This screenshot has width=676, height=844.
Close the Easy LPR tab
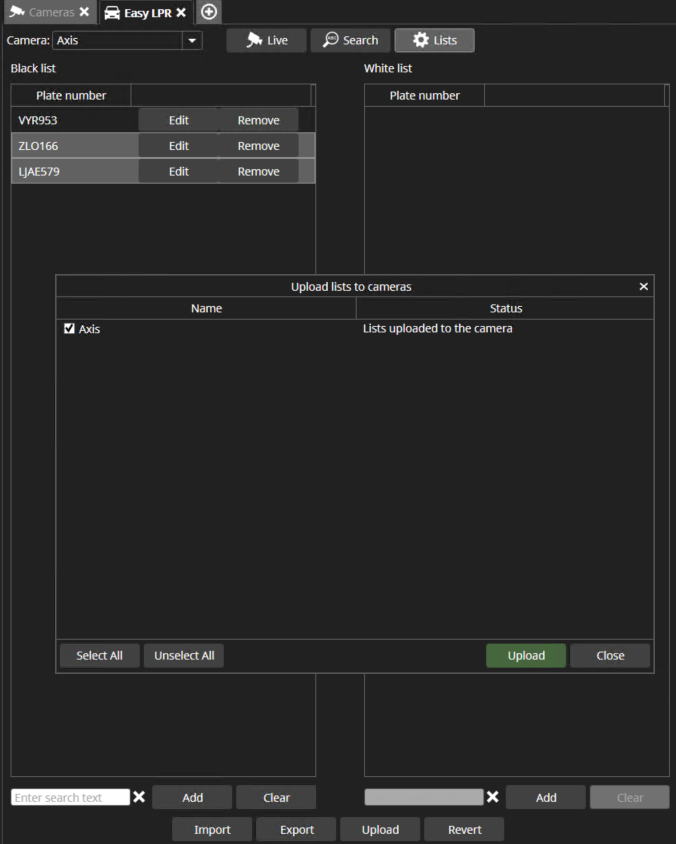click(x=181, y=13)
